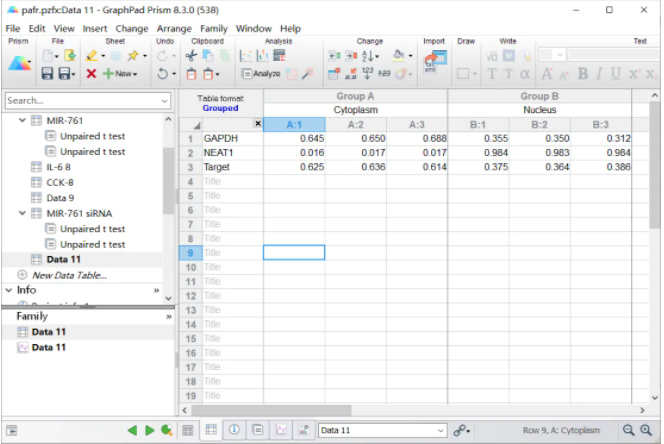664x444 pixels.
Task: Click the Layouts icon in status bar
Action: coord(304,430)
